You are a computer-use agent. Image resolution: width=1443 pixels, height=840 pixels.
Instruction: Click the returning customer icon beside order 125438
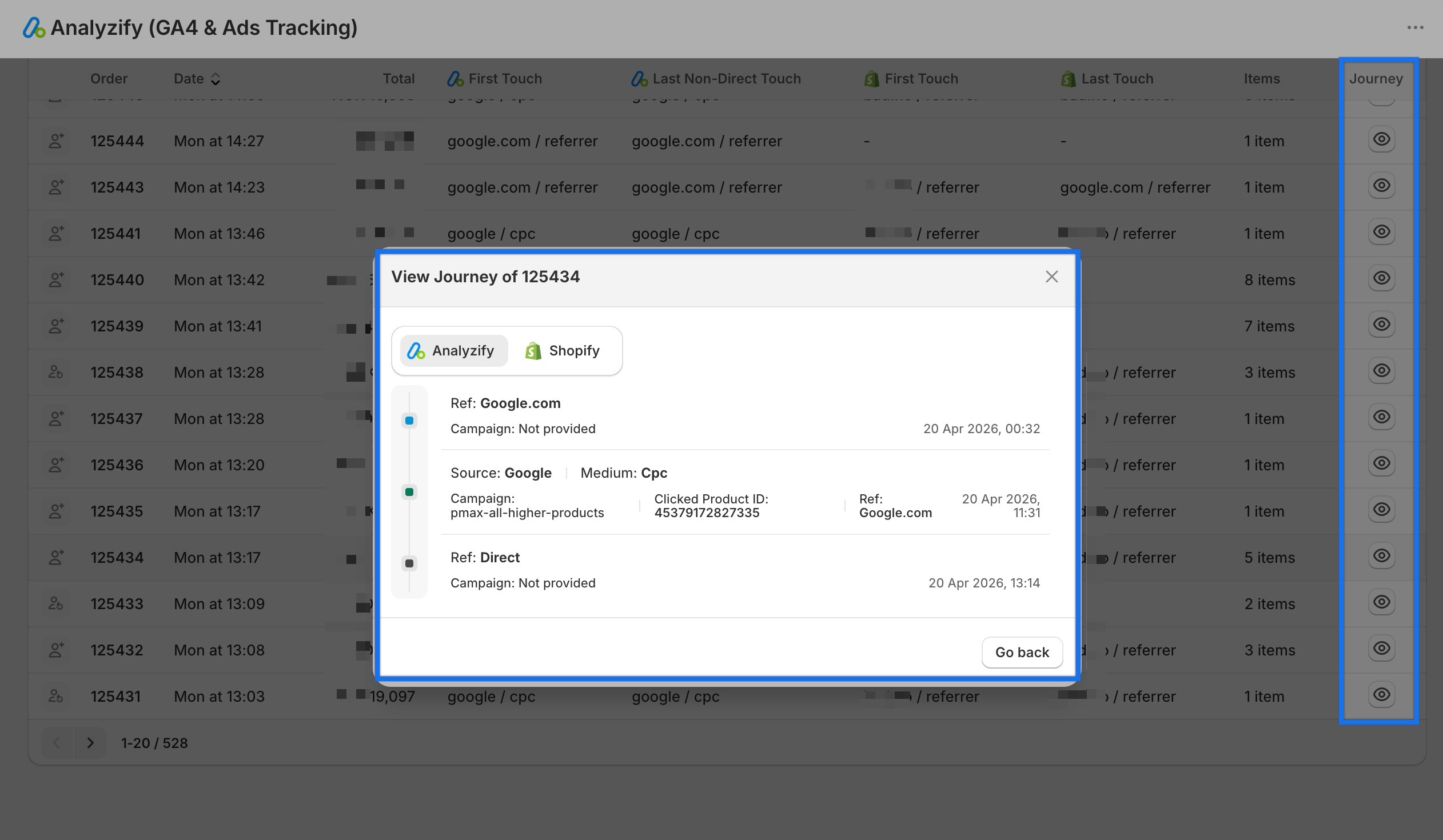pyautogui.click(x=55, y=372)
